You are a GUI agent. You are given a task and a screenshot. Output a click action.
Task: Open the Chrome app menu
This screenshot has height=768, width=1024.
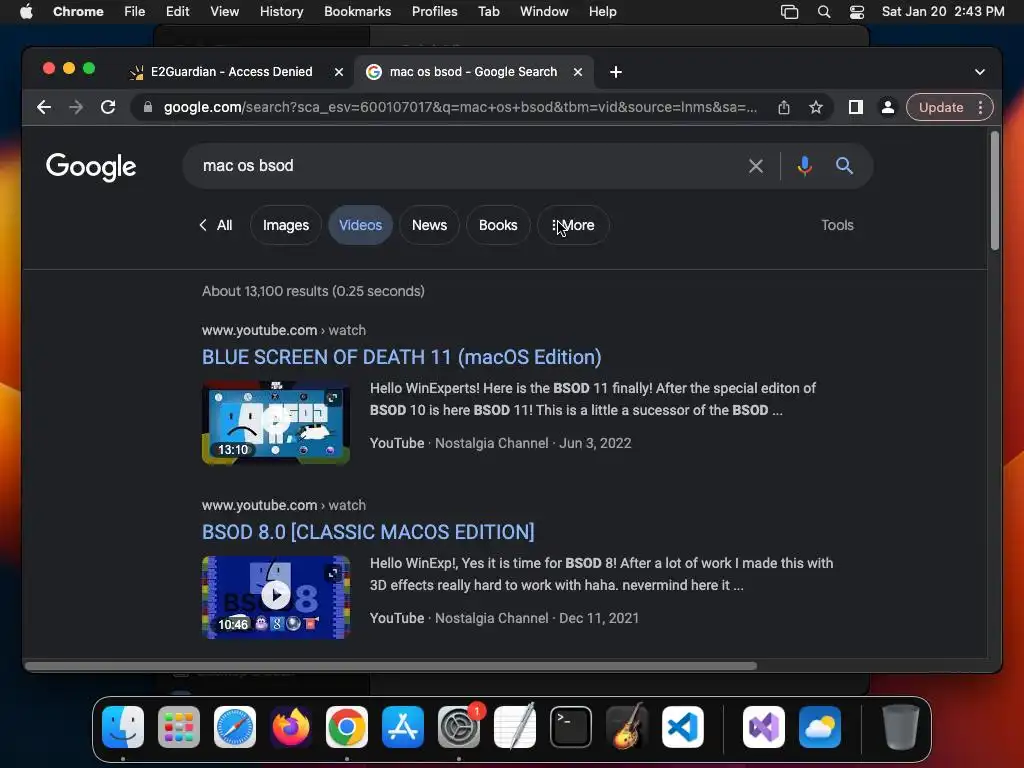[78, 12]
